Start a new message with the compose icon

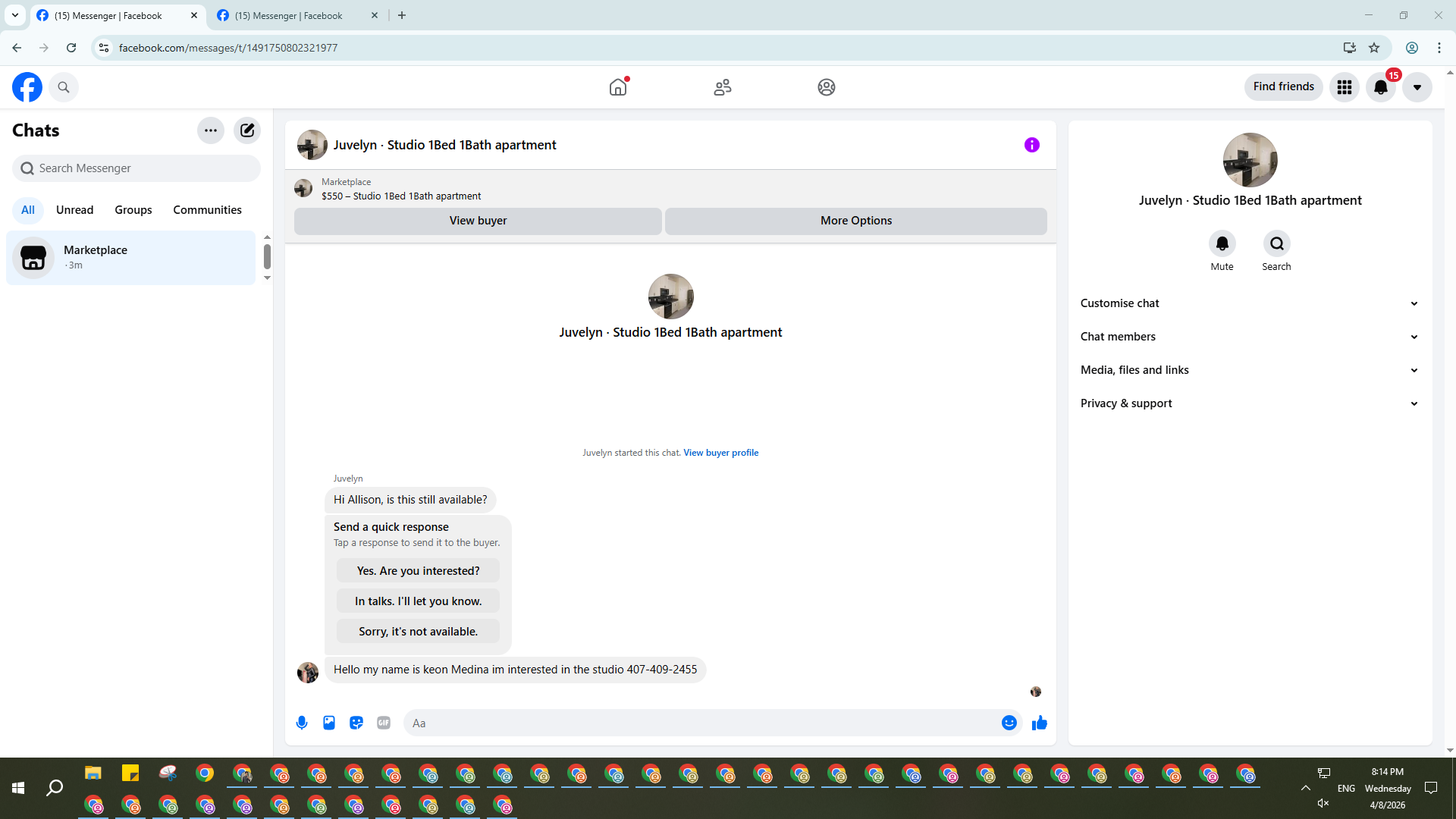click(x=247, y=130)
